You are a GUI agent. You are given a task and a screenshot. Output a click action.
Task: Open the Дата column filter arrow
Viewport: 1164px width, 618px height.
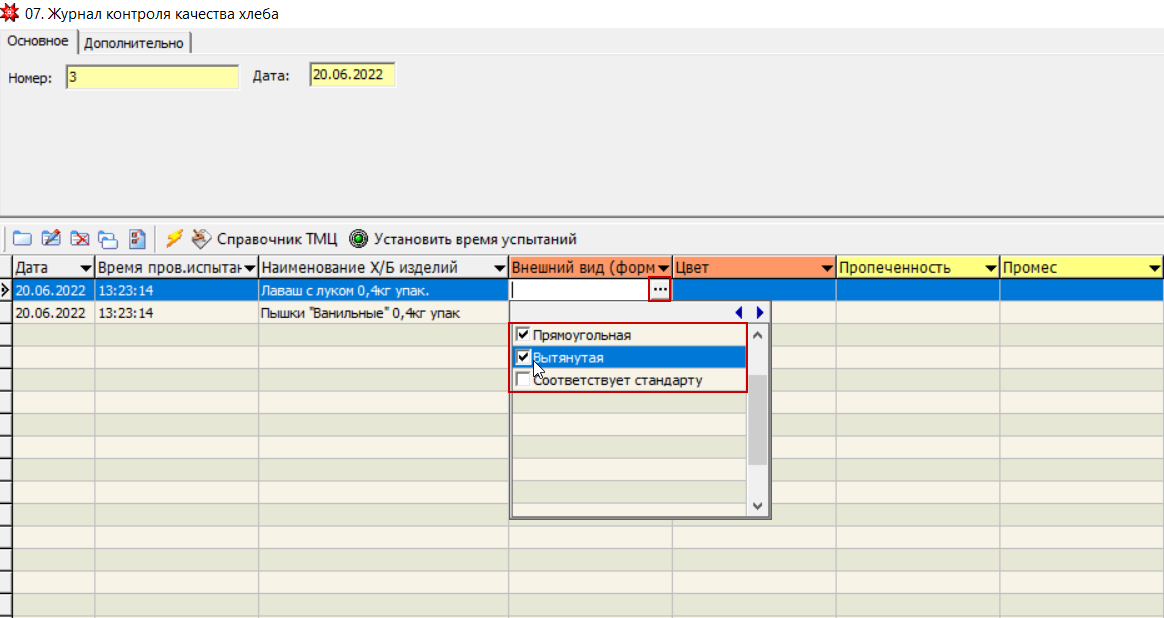pyautogui.click(x=85, y=268)
